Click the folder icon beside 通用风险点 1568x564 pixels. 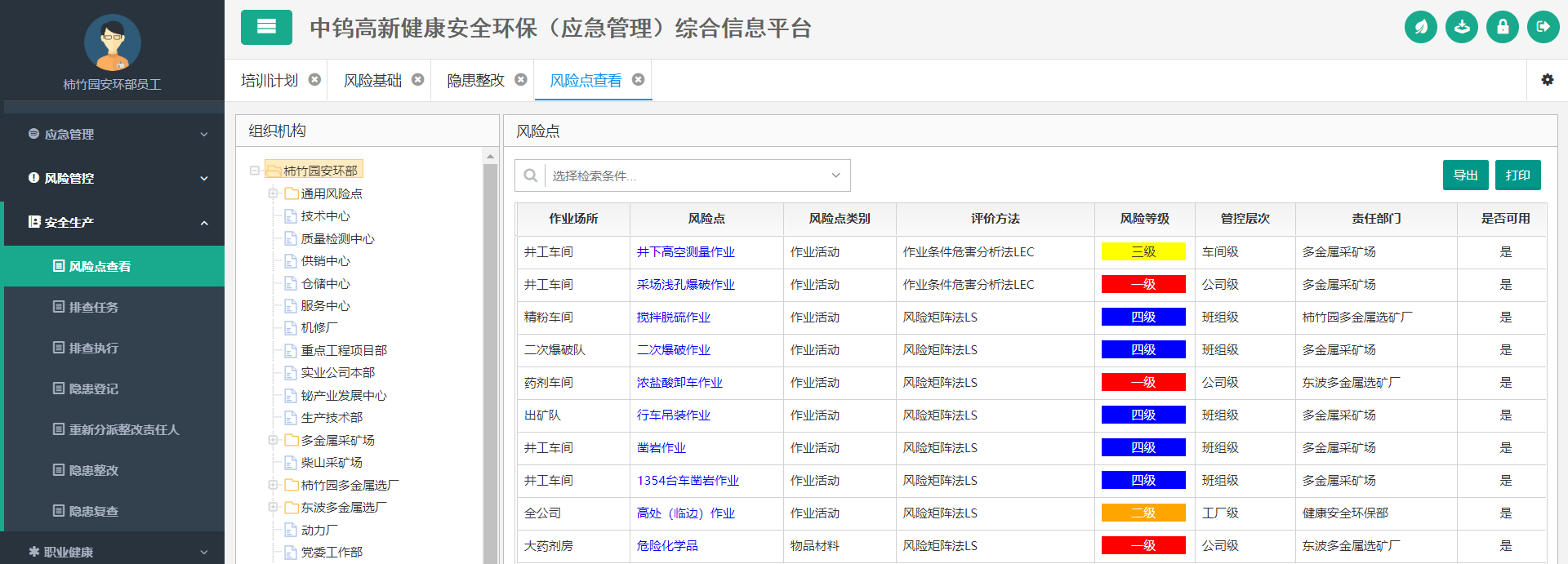click(291, 193)
